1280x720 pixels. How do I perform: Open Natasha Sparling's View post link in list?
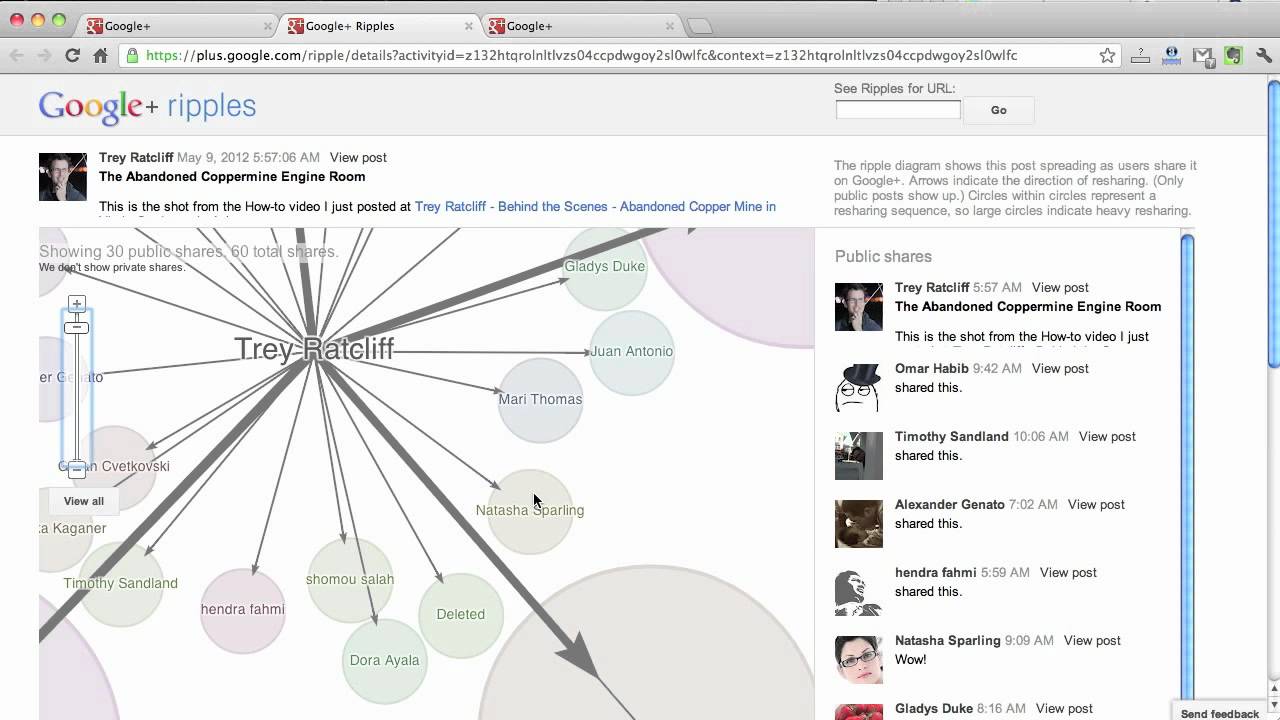(1092, 641)
